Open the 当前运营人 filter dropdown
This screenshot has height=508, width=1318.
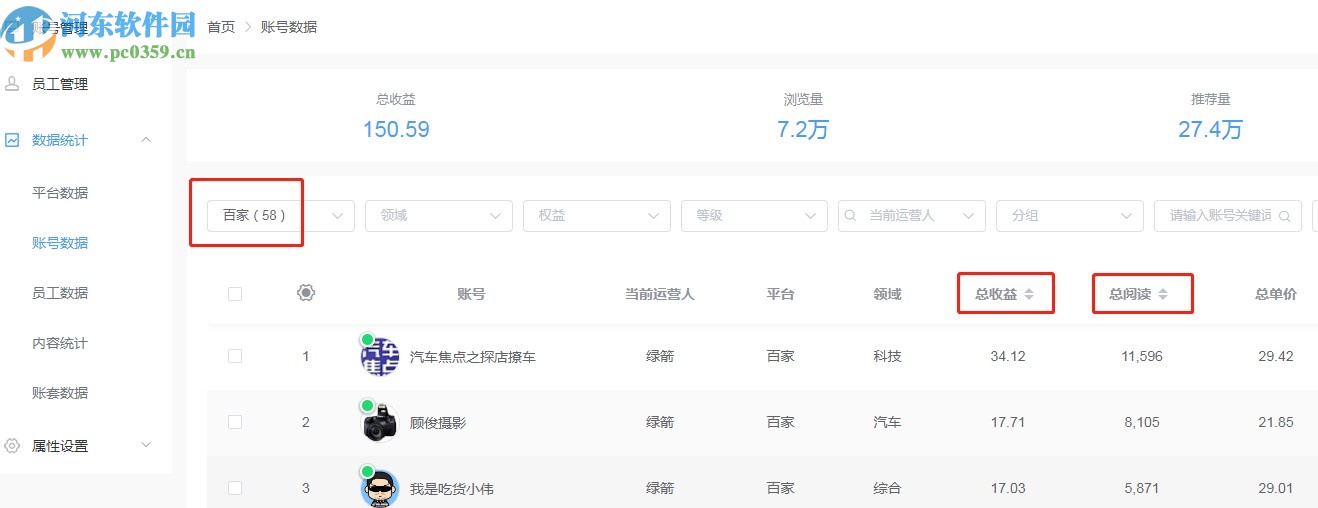point(912,215)
